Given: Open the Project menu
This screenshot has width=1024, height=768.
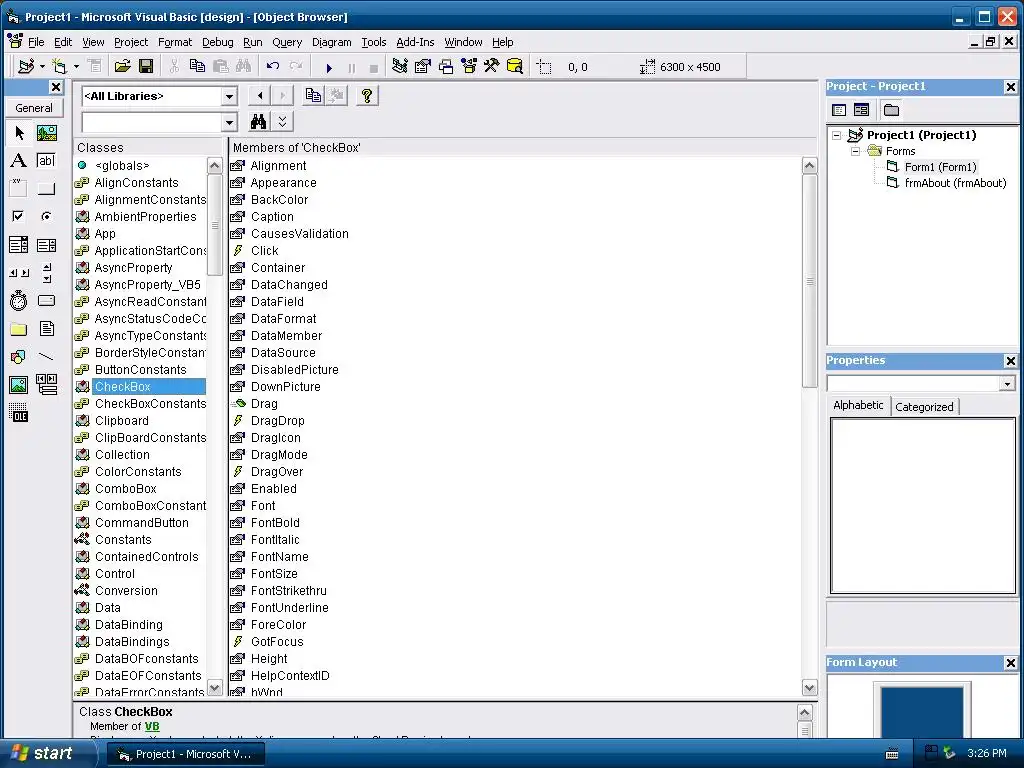Looking at the screenshot, I should tap(131, 42).
